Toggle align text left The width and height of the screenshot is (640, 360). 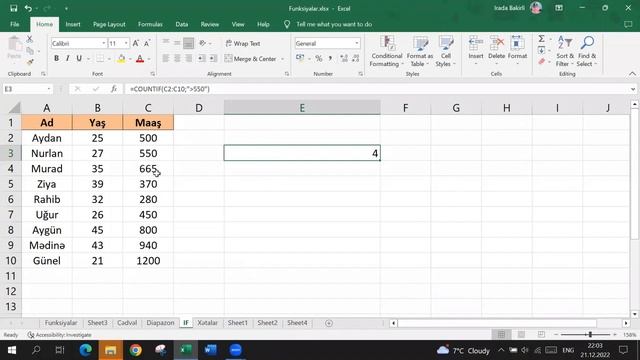[x=166, y=59]
